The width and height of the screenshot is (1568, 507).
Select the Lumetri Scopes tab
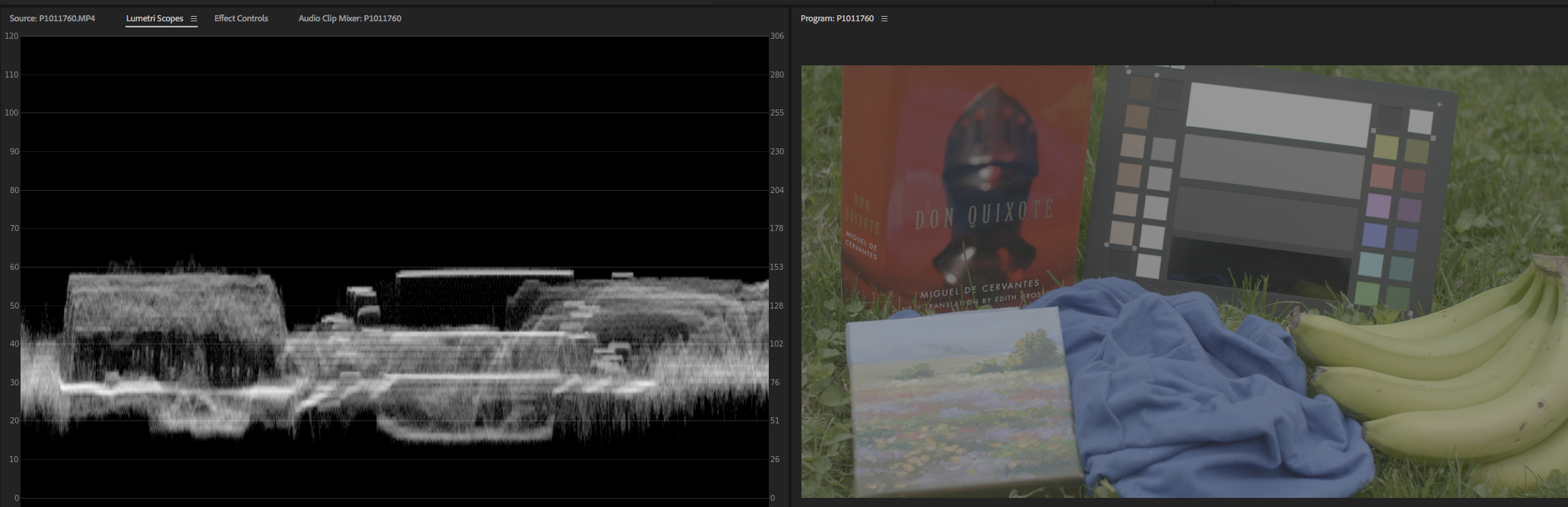pyautogui.click(x=154, y=18)
